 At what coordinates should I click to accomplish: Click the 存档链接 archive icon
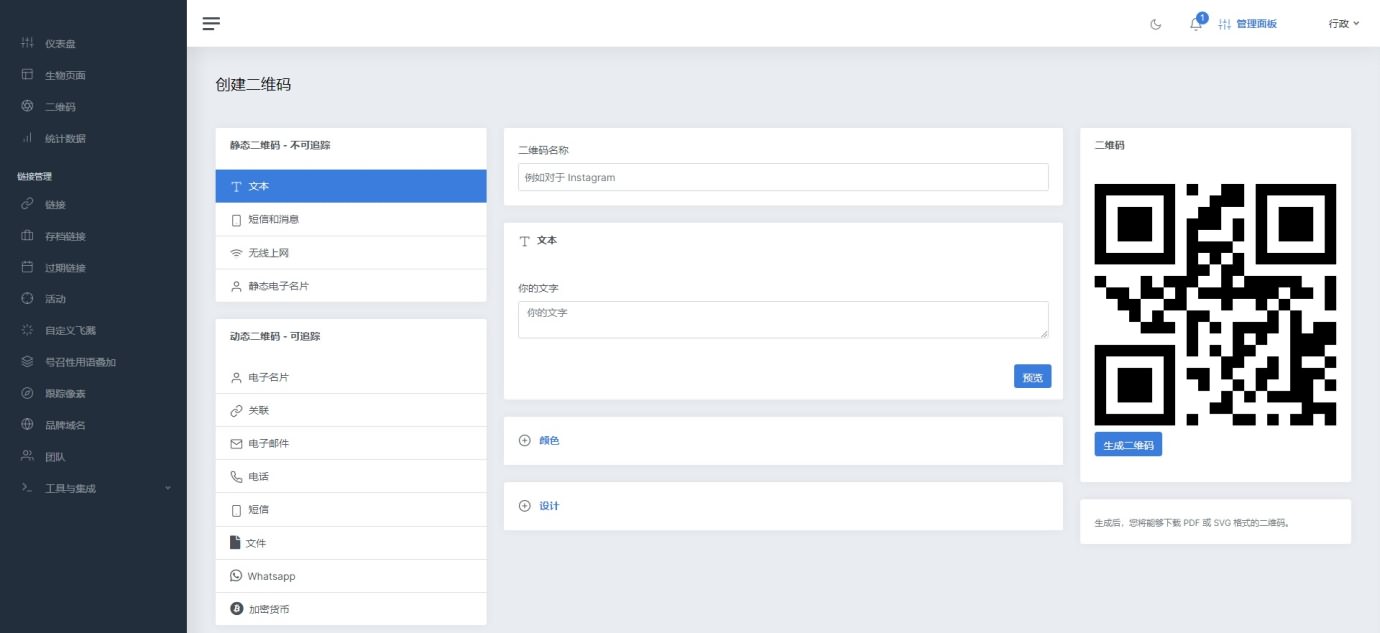(27, 237)
